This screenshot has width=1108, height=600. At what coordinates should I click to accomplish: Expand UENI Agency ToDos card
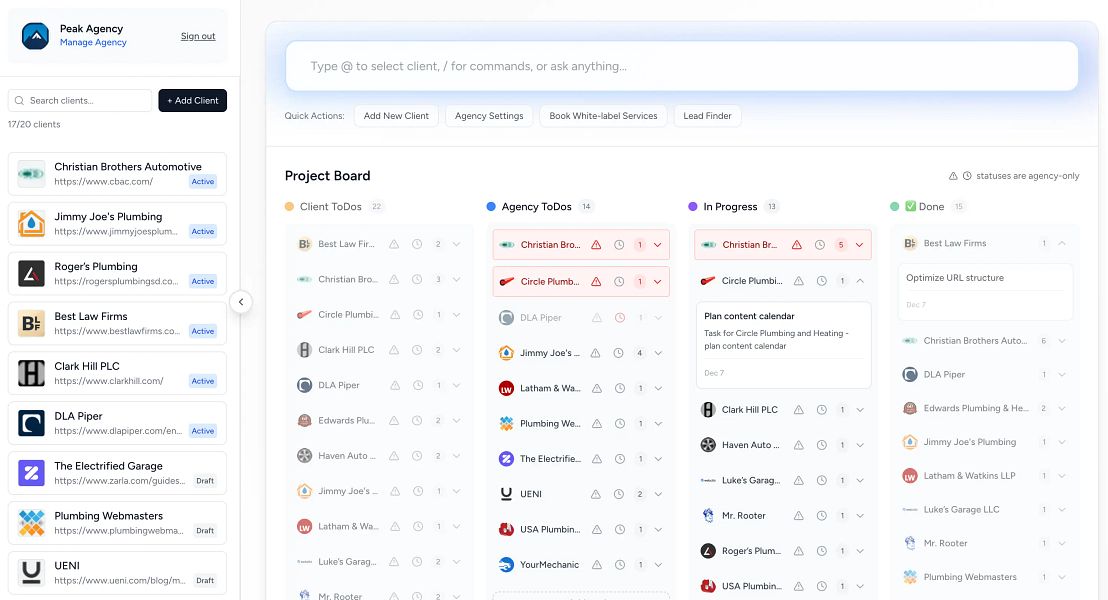pos(658,494)
